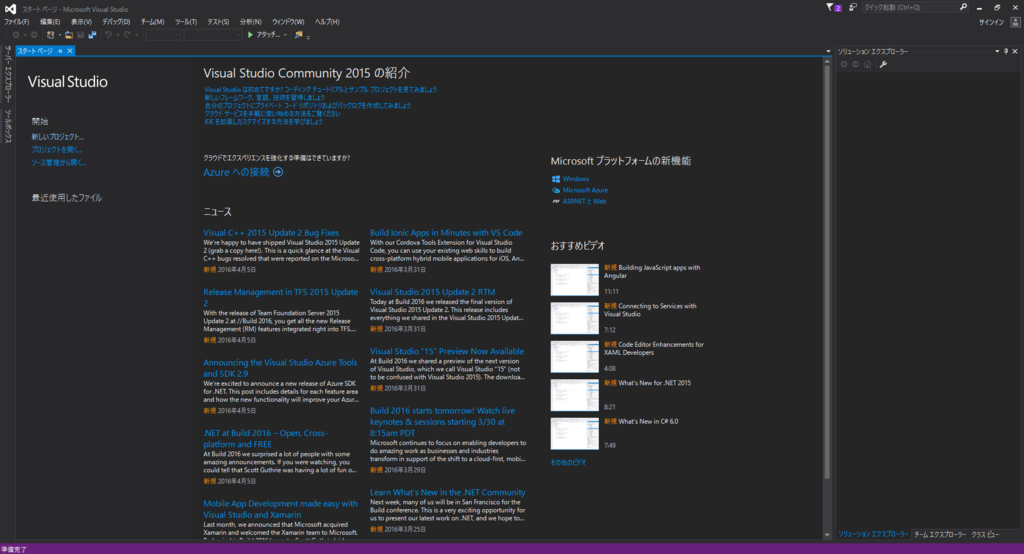Open the ツール(T) menu
This screenshot has width=1024, height=554.
(x=185, y=22)
